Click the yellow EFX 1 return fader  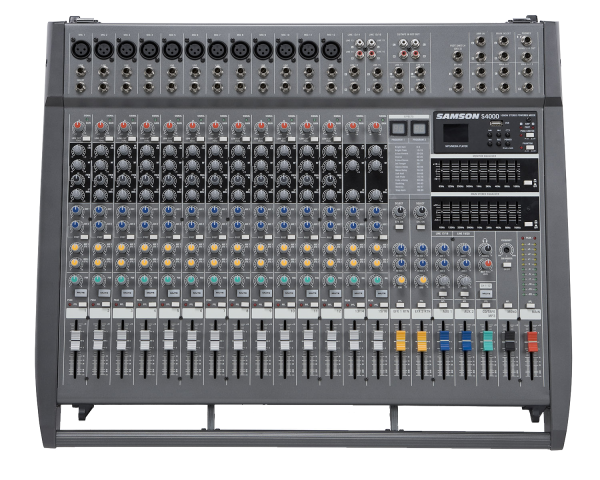pos(400,341)
